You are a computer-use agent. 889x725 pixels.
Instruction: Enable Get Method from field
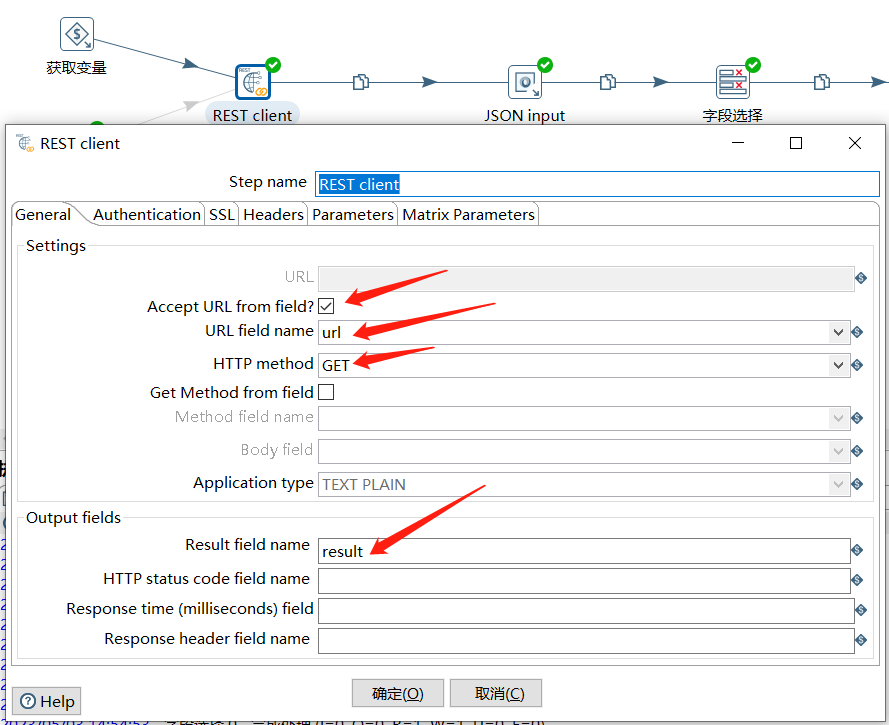[x=325, y=393]
